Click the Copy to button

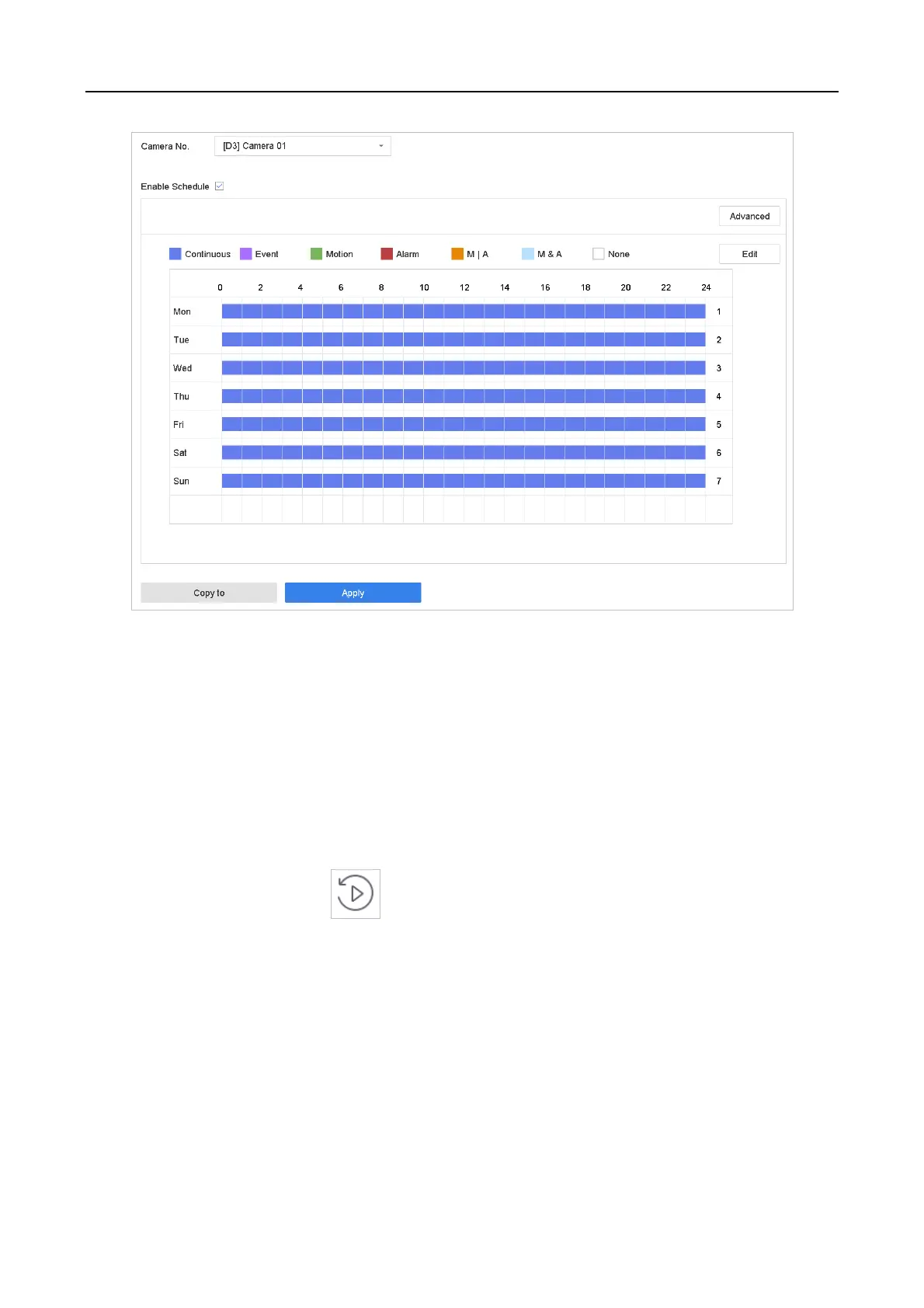209,593
